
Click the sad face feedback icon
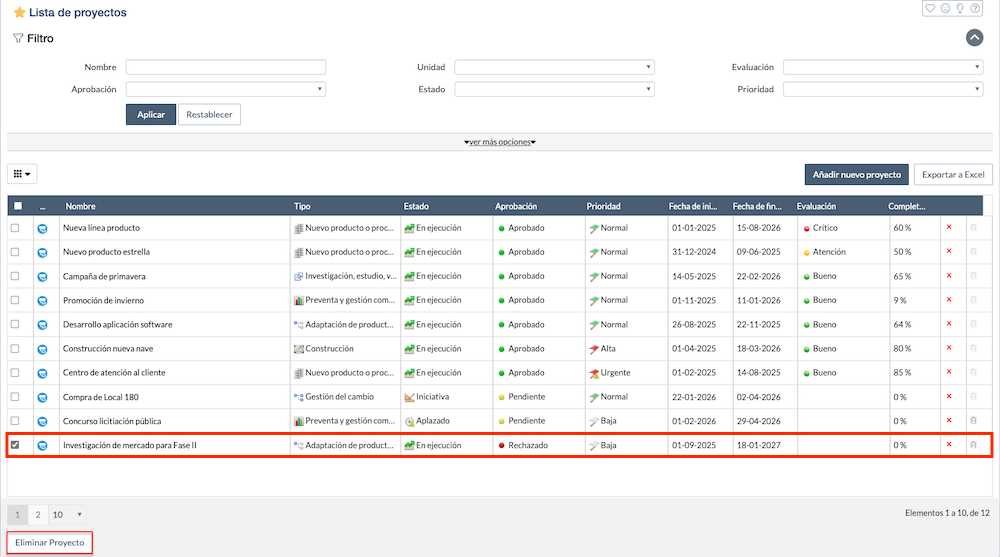945,8
